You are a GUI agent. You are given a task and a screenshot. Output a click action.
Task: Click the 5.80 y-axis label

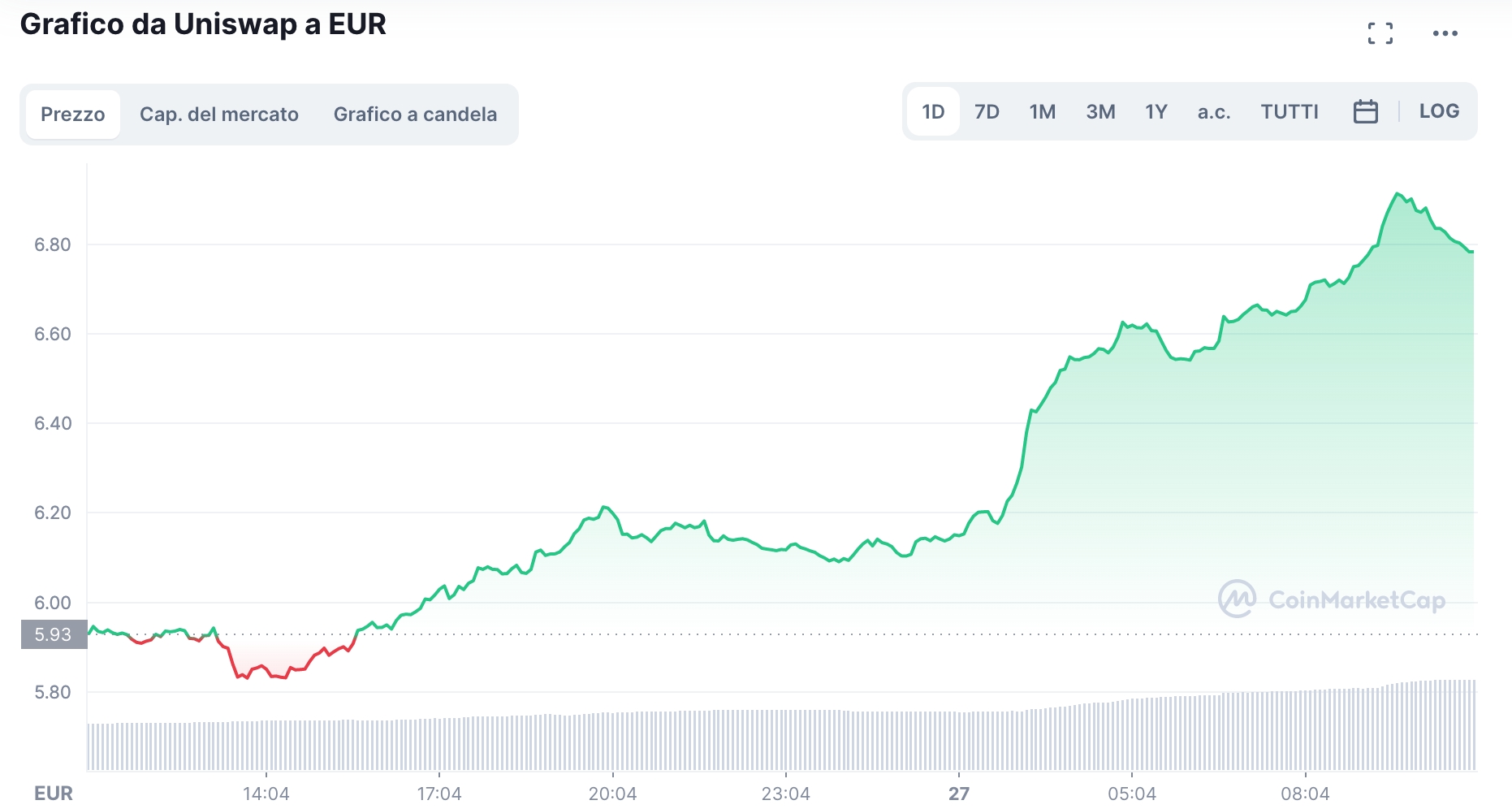pyautogui.click(x=53, y=692)
